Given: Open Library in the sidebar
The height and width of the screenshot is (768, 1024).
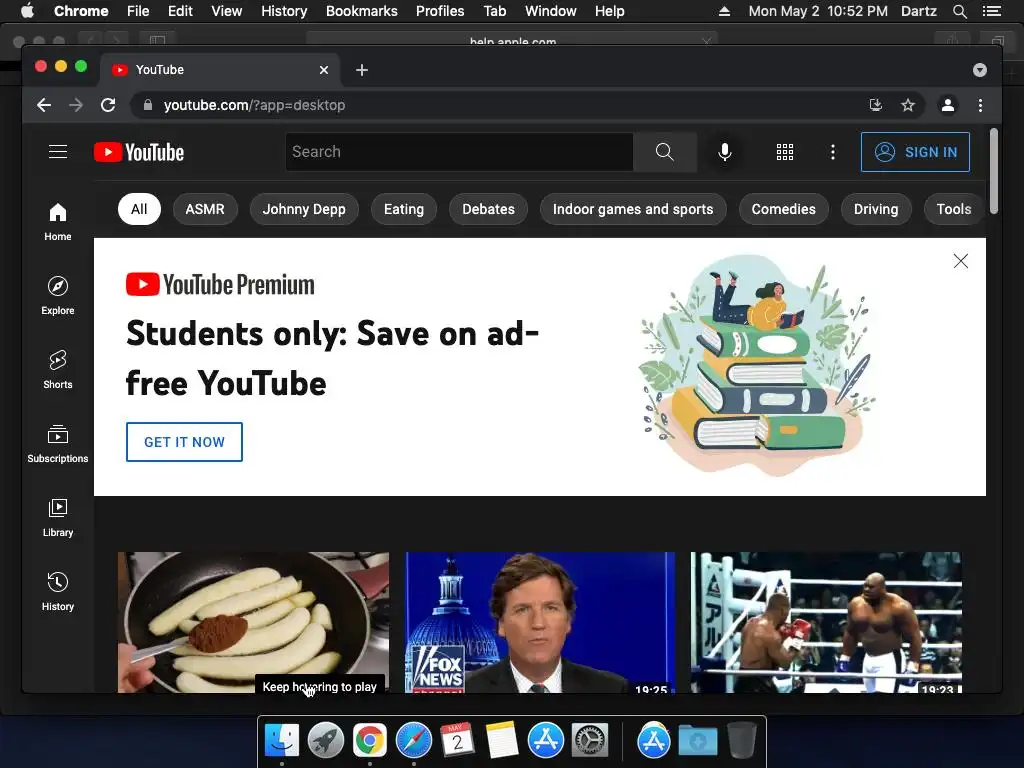Looking at the screenshot, I should point(58,518).
